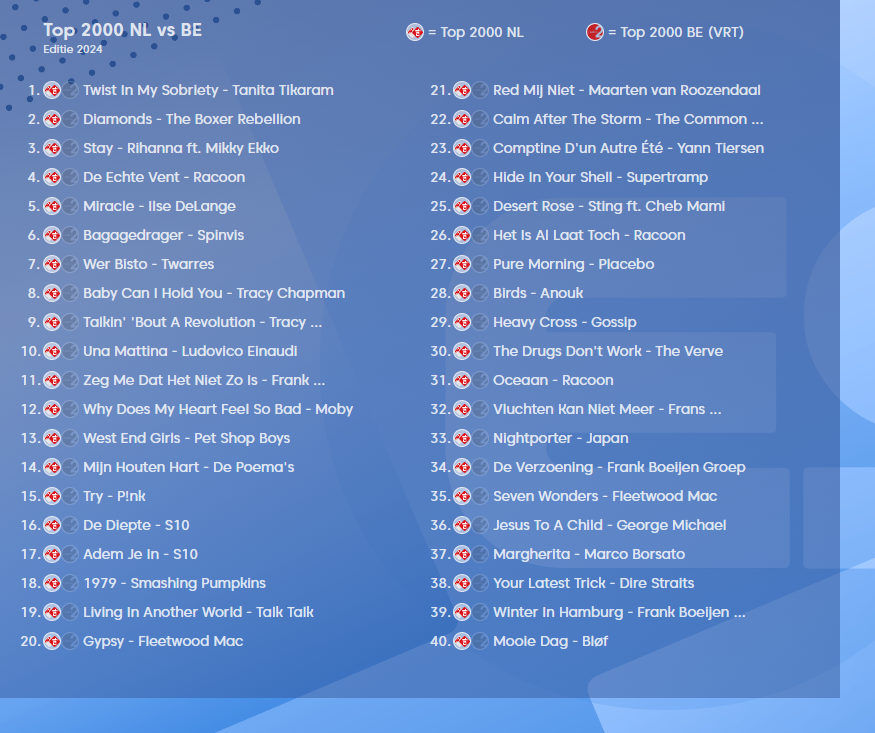Select 'Talkin' 'Bout A Revolution' entry

pyautogui.click(x=203, y=322)
